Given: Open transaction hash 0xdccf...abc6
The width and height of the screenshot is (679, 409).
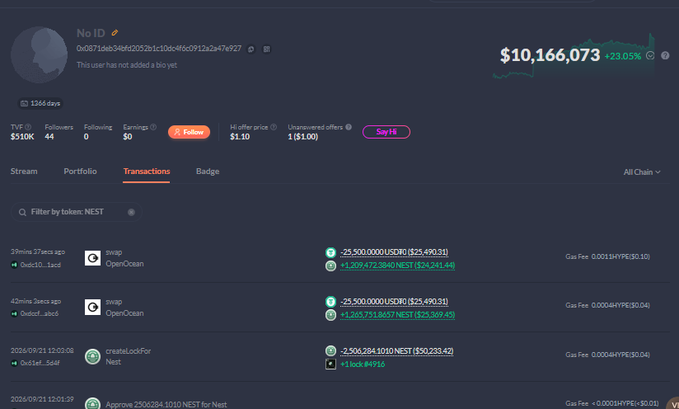Looking at the screenshot, I should click(39, 313).
